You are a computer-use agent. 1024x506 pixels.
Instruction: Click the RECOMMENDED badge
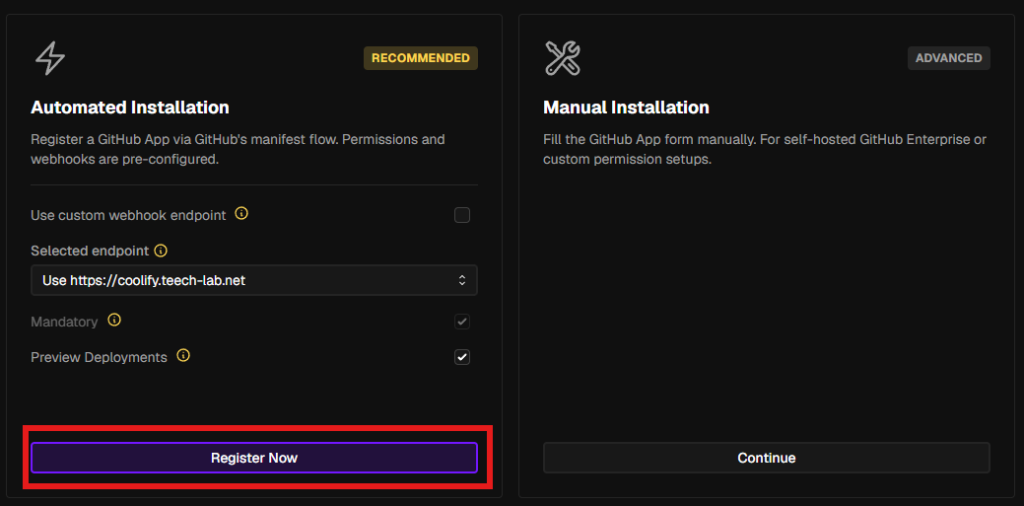coord(421,58)
